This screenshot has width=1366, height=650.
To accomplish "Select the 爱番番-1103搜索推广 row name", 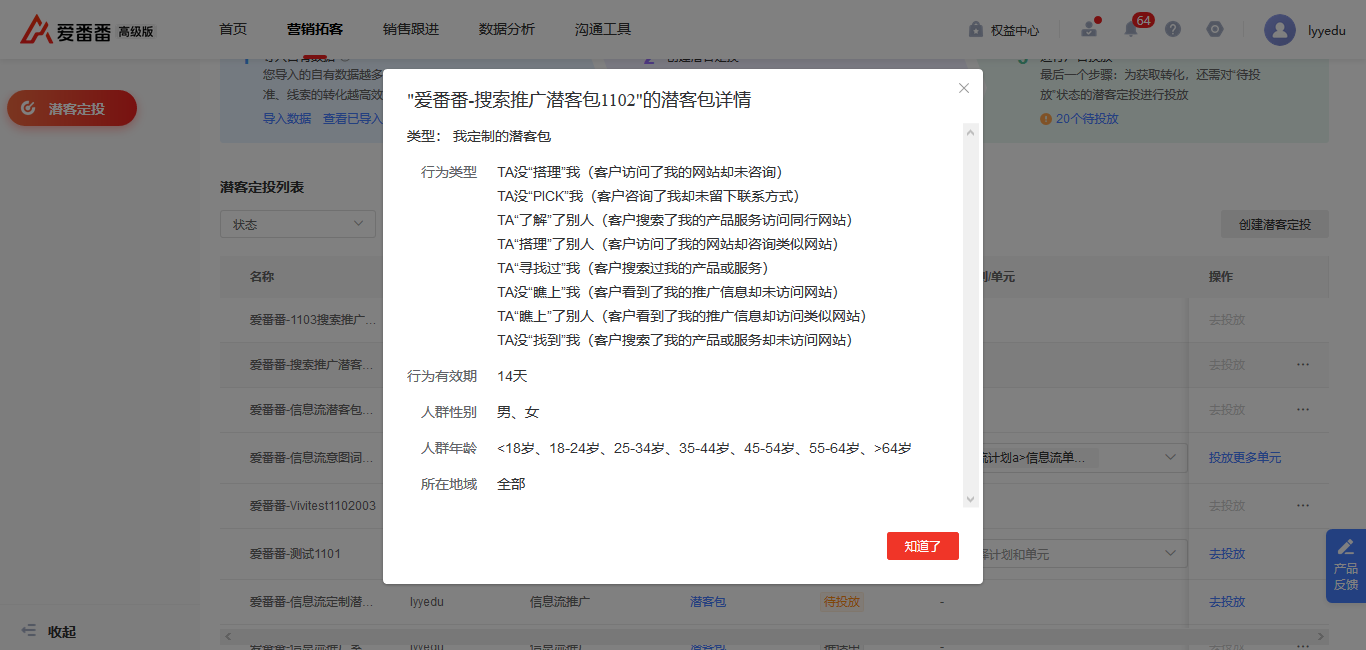I will pos(313,320).
